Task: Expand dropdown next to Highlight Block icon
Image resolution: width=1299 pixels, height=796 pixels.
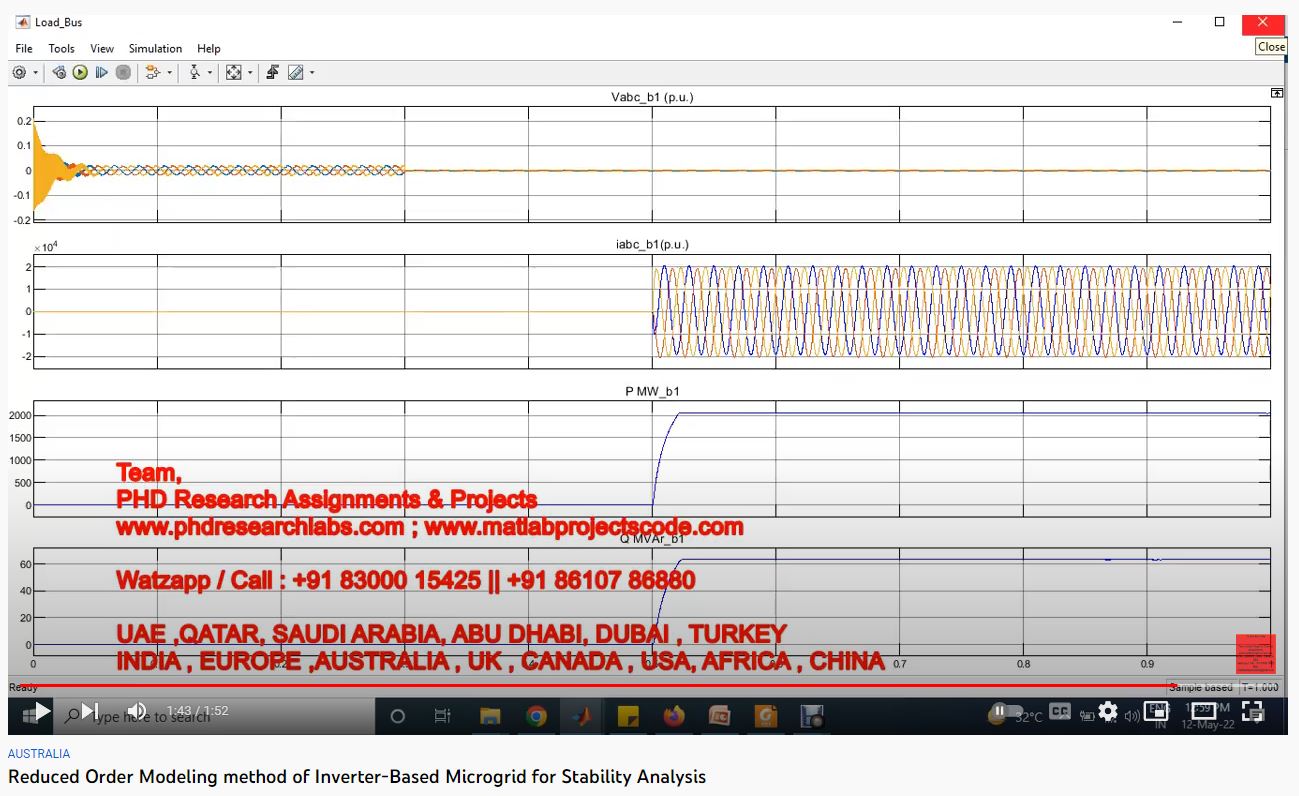Action: [x=169, y=73]
